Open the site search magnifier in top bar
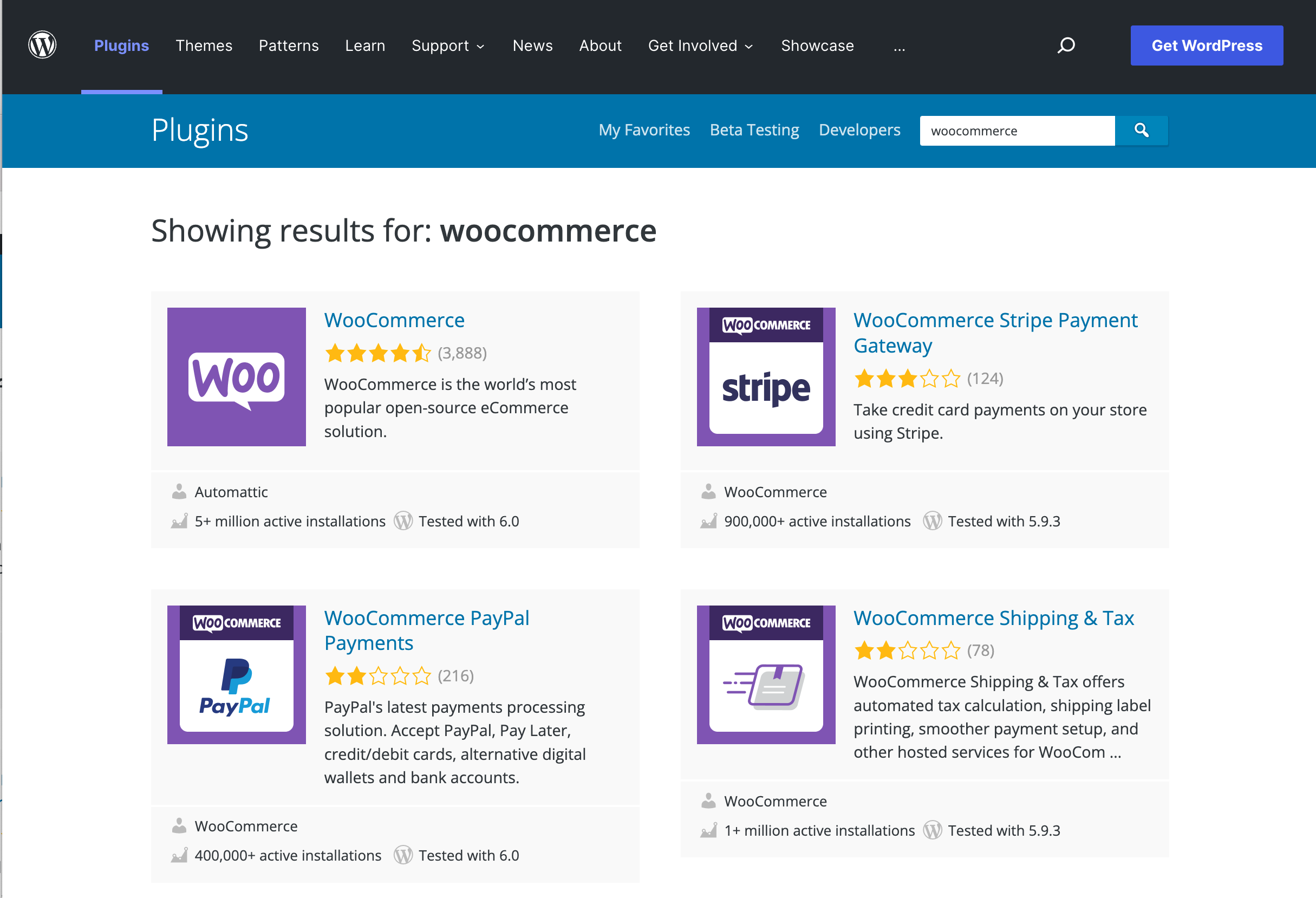Viewport: 1316px width, 898px height. pyautogui.click(x=1066, y=45)
